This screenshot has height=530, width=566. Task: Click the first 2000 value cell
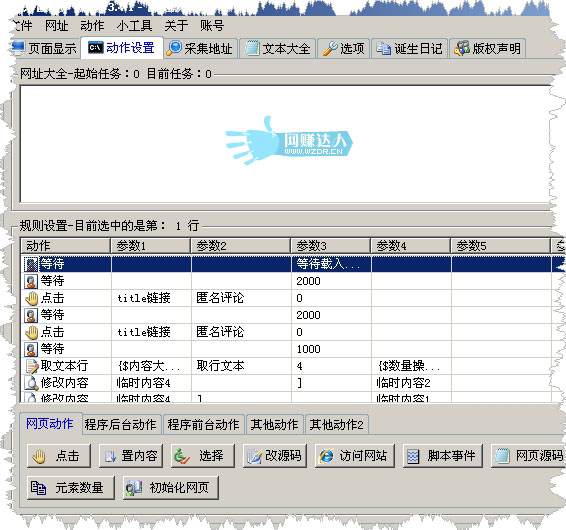pyautogui.click(x=331, y=281)
